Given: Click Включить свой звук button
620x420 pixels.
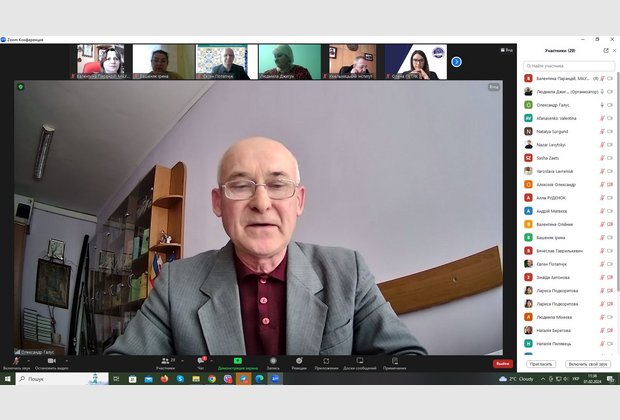Looking at the screenshot, I should (588, 364).
